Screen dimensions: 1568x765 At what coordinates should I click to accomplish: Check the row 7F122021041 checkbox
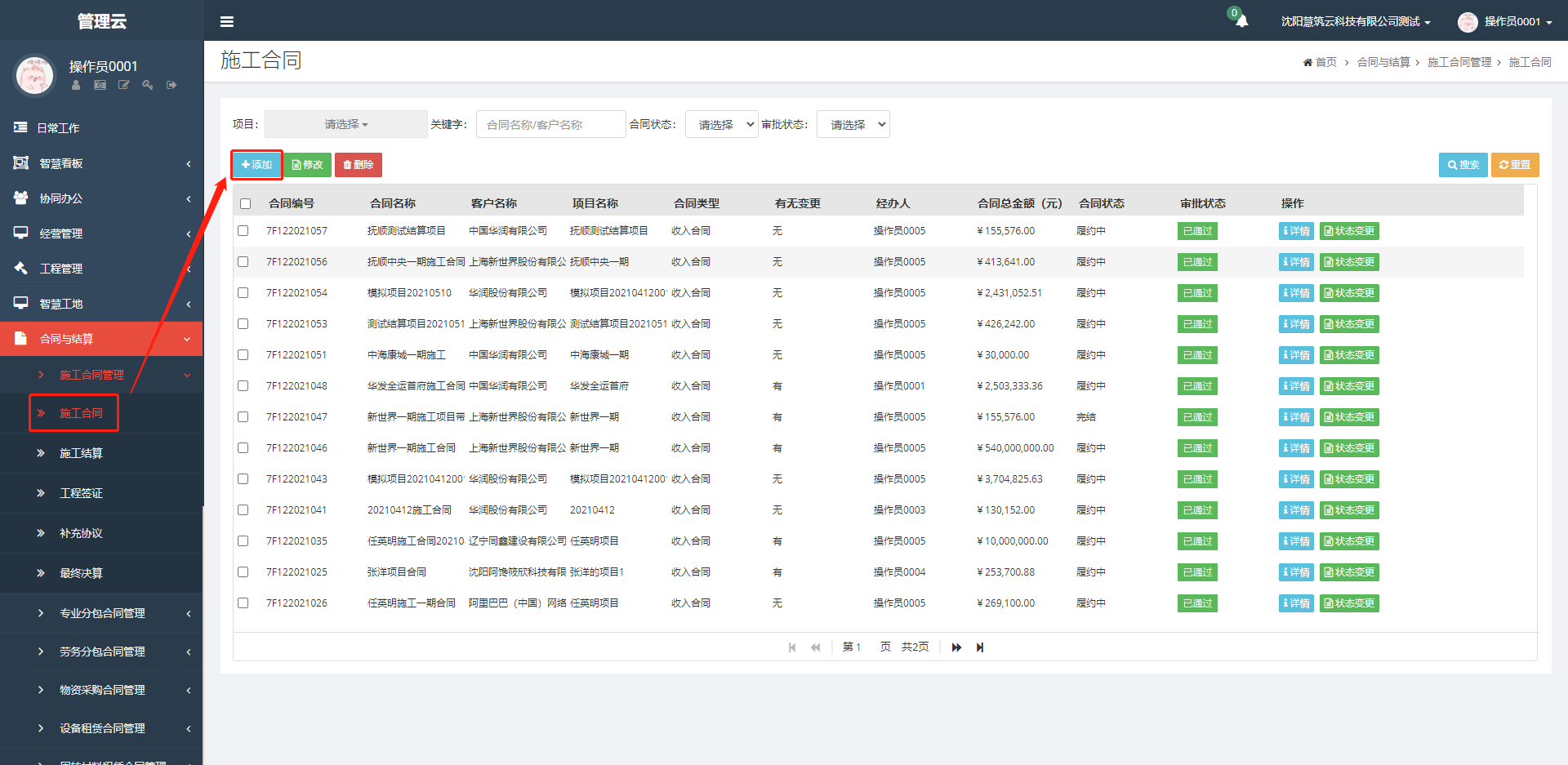243,510
